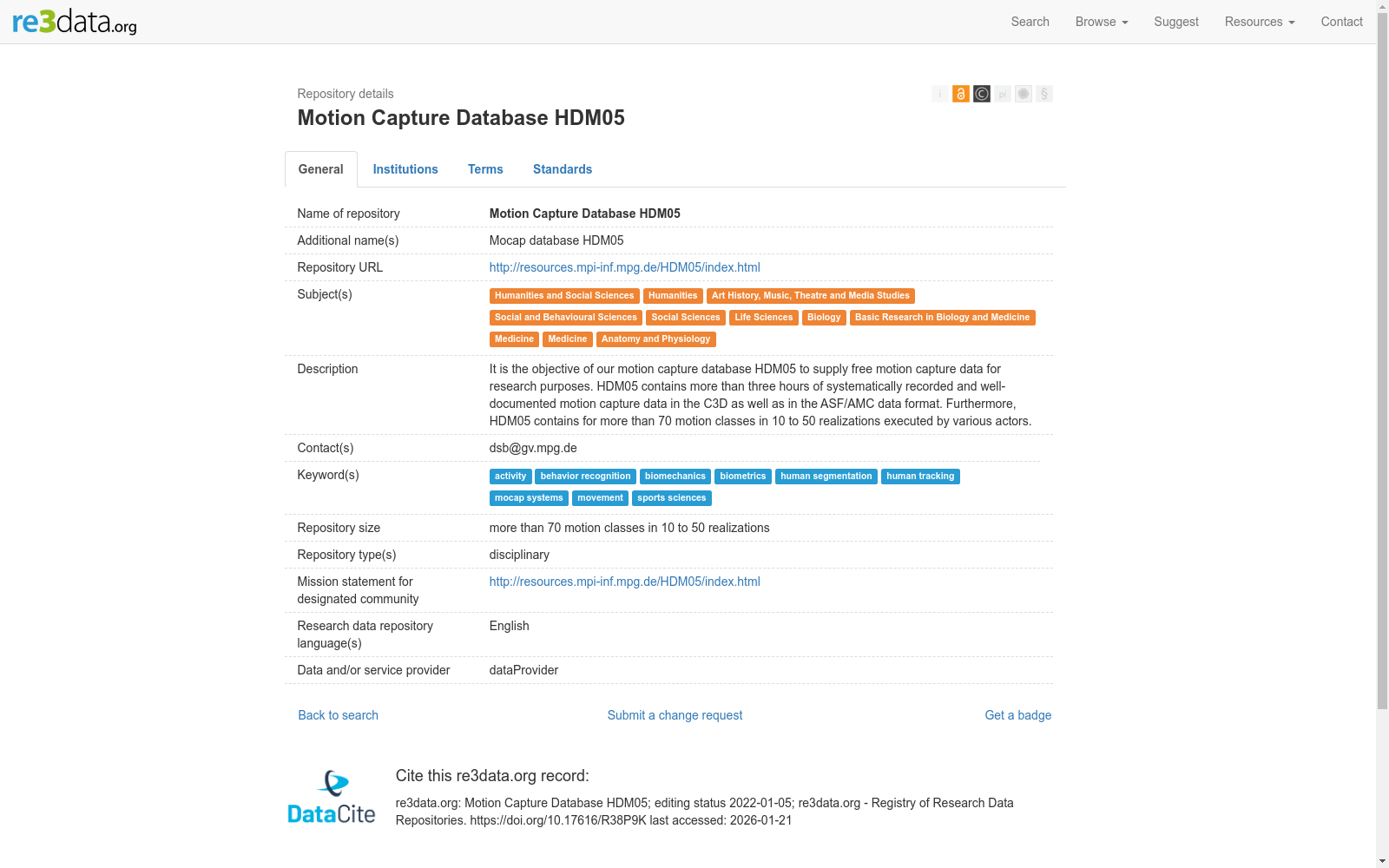Click the grey certificate seal icon
This screenshot has height=868, width=1389.
tap(1024, 94)
